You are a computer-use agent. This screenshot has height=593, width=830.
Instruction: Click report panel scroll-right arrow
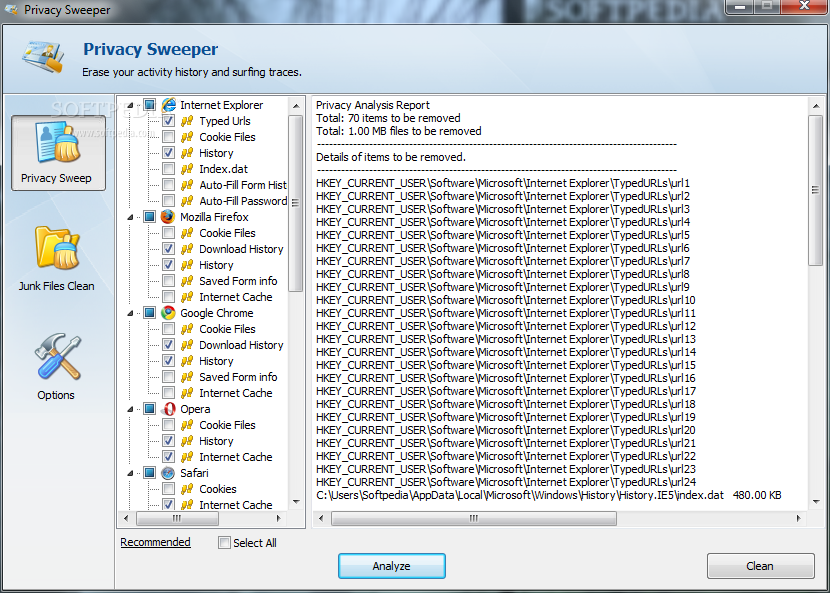(799, 519)
